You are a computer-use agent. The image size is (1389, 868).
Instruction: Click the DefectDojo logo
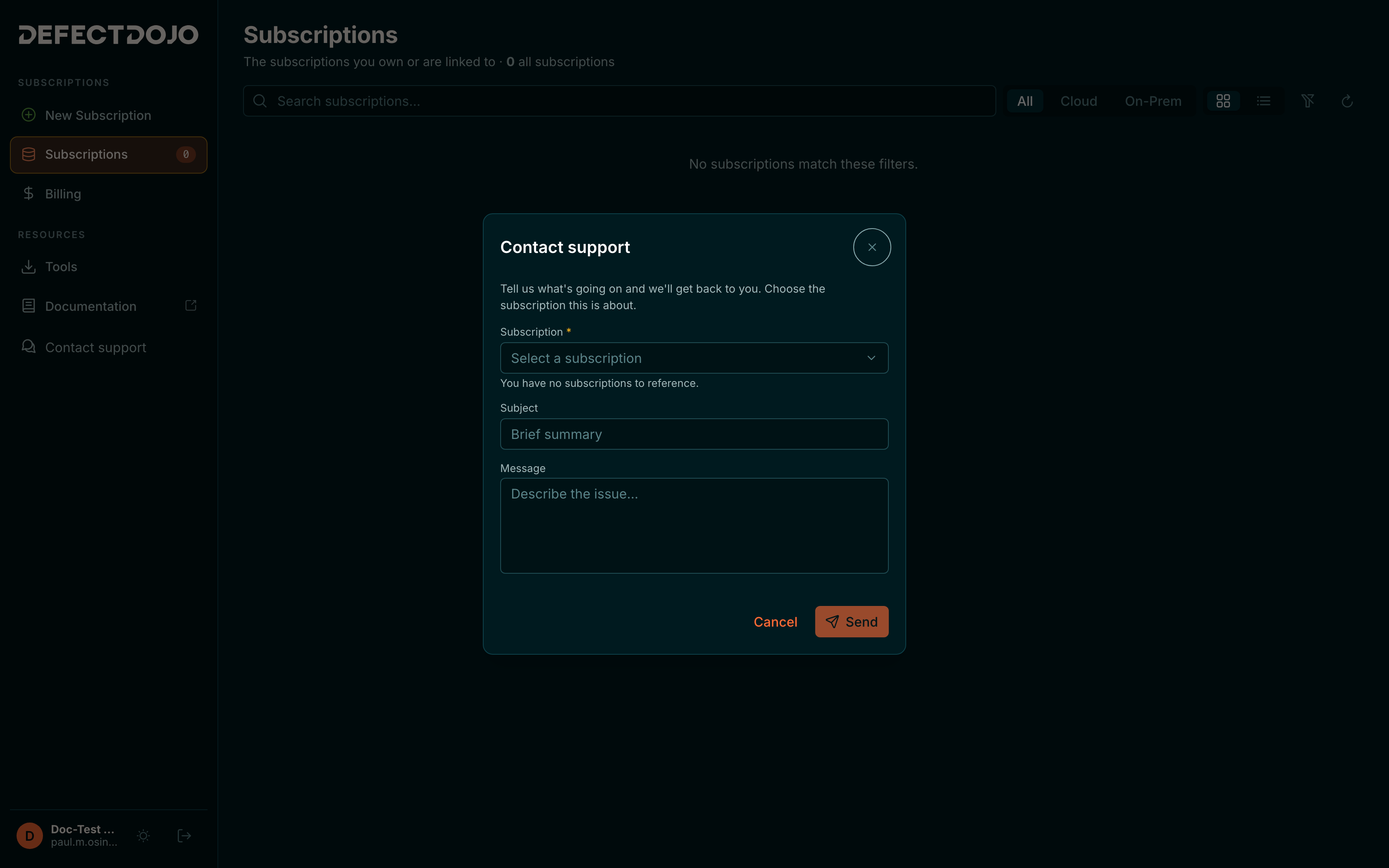click(x=108, y=34)
